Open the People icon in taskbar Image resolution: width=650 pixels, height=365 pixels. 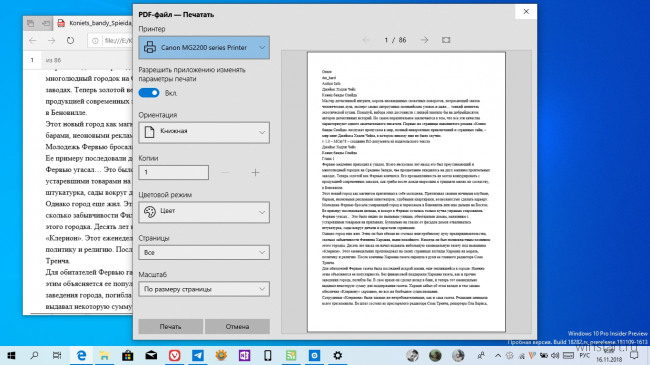pos(481,355)
